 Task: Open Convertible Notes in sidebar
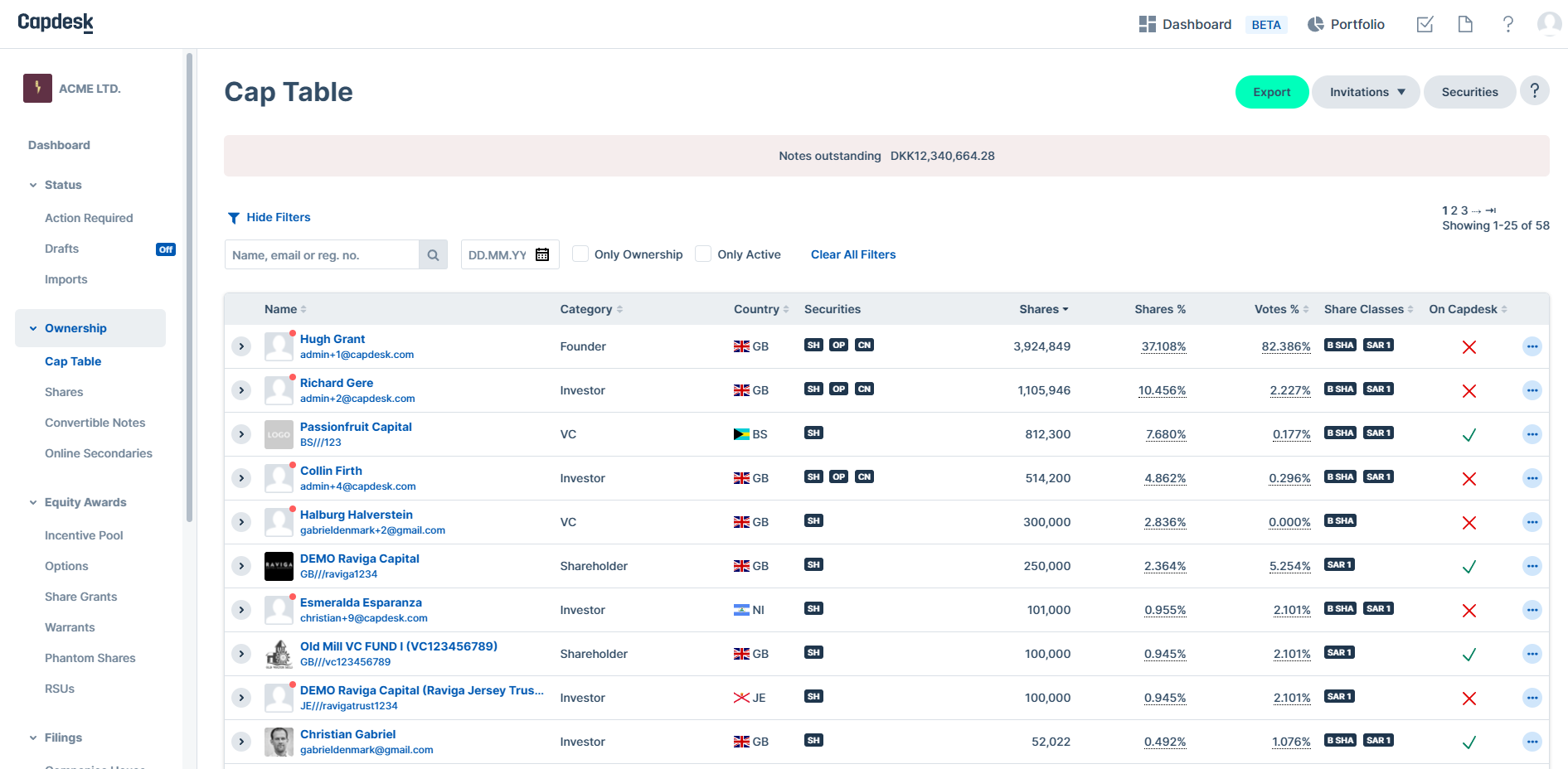[x=95, y=423]
